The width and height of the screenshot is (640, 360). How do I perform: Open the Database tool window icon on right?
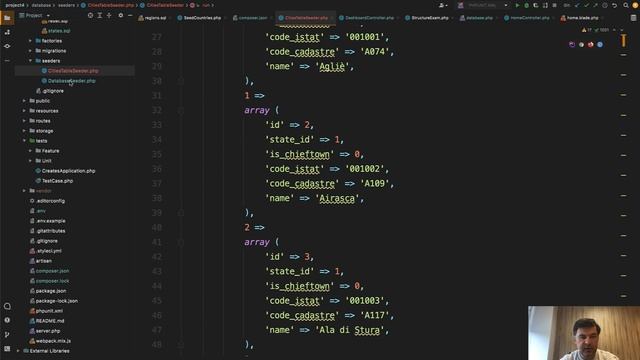pyautogui.click(x=633, y=18)
